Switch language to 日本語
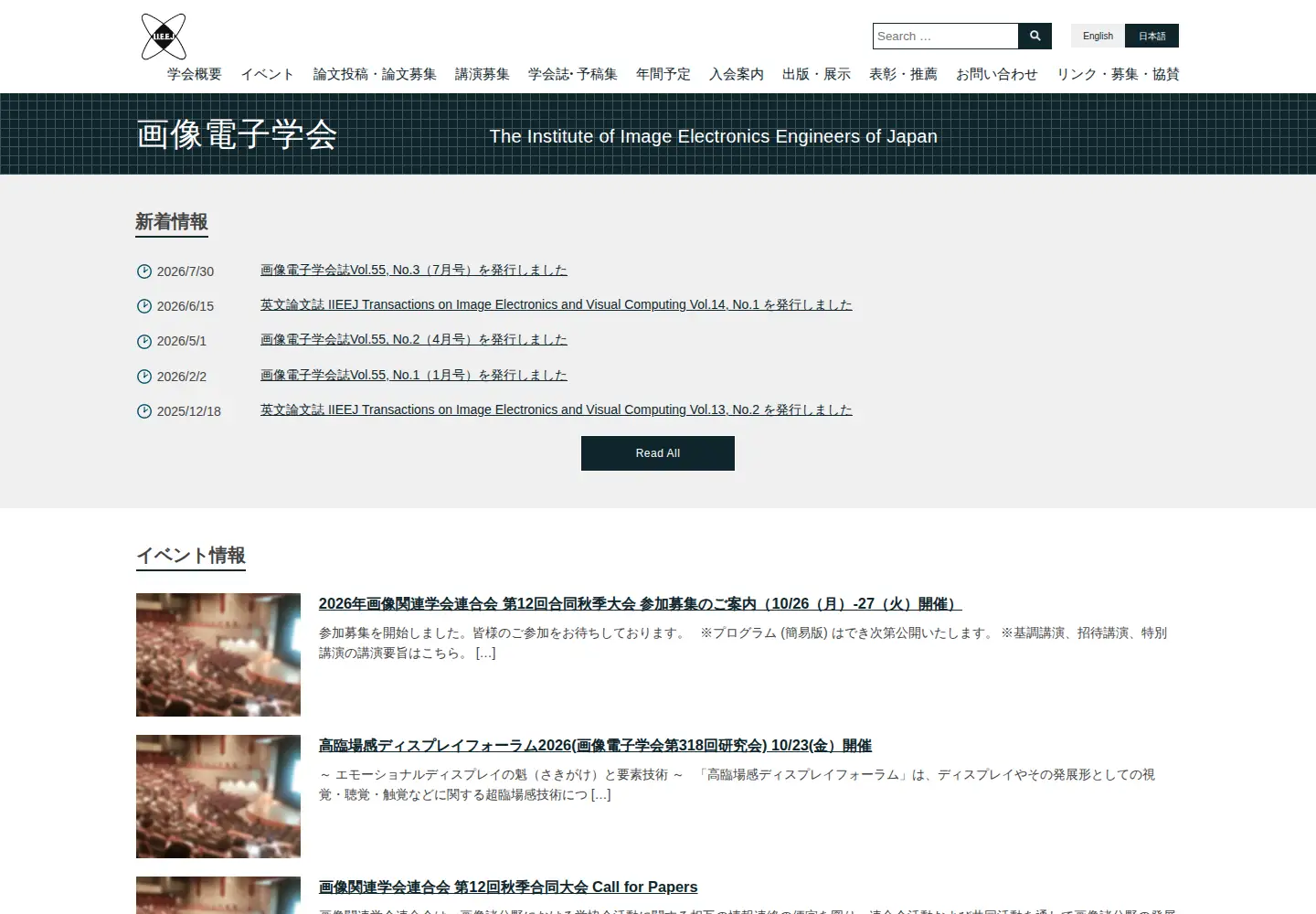This screenshot has width=1316, height=914. click(1151, 36)
